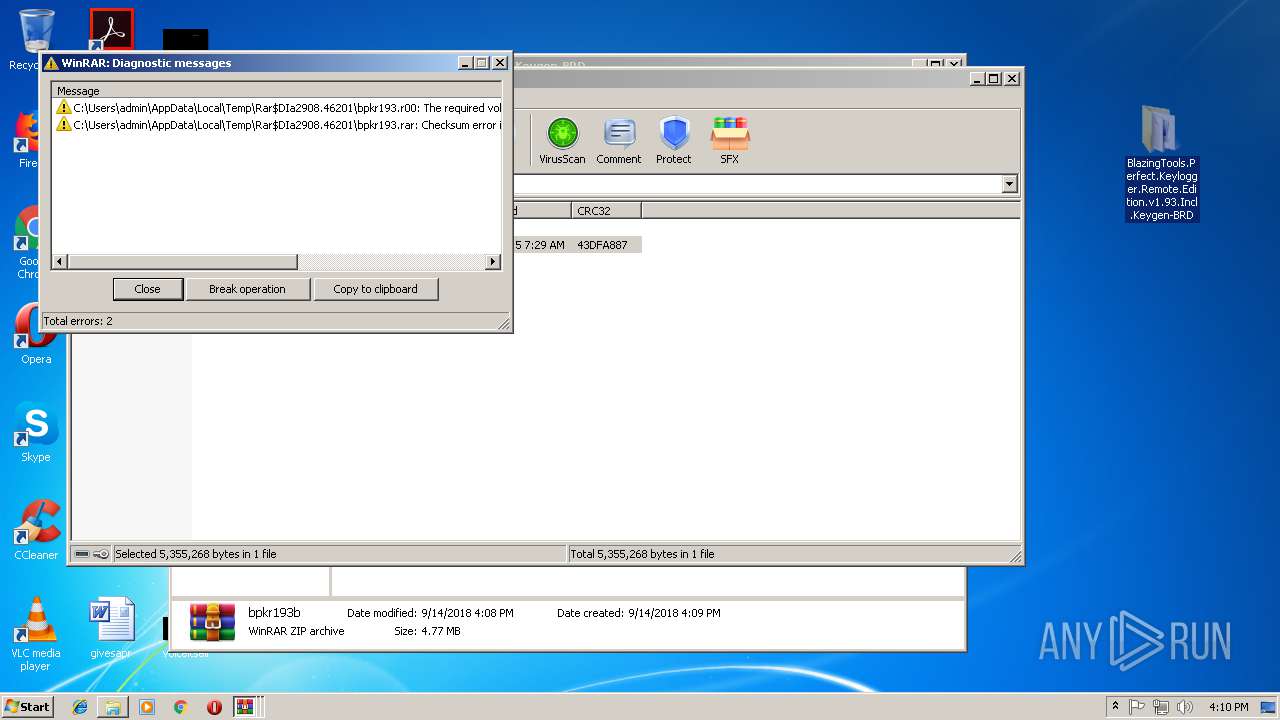Image resolution: width=1280 pixels, height=720 pixels.
Task: Click the 4:10 PM system clock
Action: point(1228,707)
